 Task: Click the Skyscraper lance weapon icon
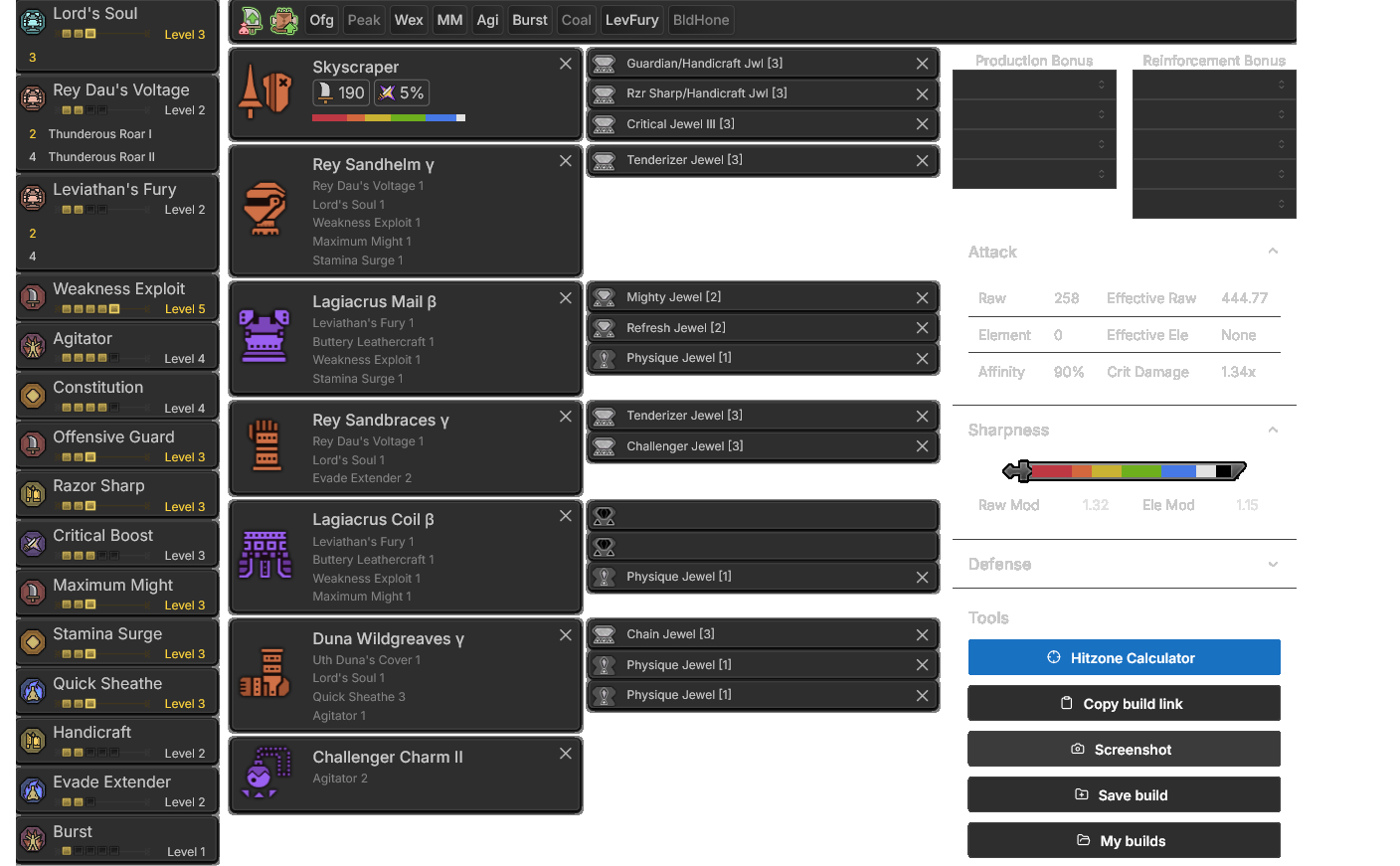pyautogui.click(x=264, y=92)
